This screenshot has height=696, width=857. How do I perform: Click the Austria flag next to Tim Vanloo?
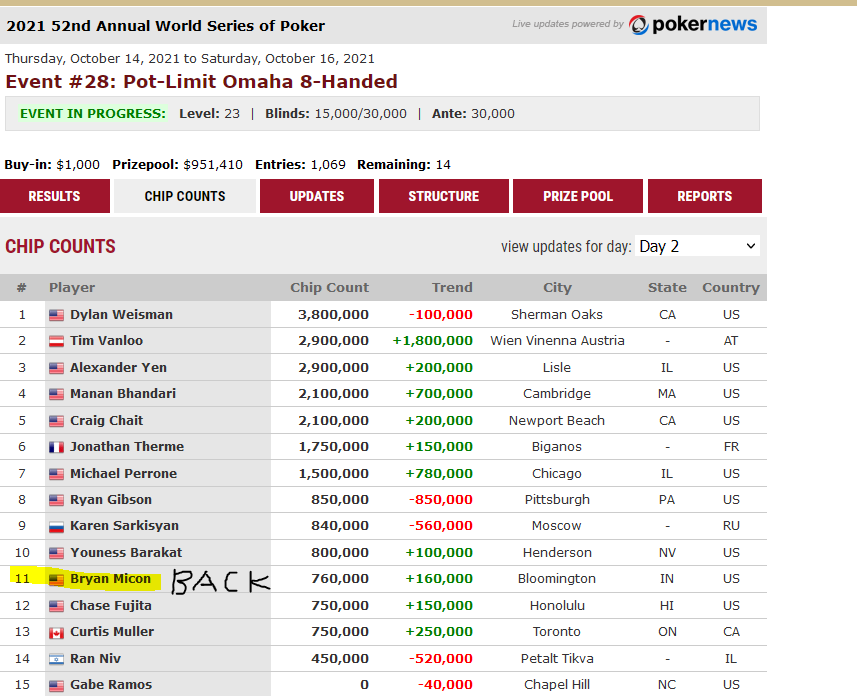click(56, 341)
